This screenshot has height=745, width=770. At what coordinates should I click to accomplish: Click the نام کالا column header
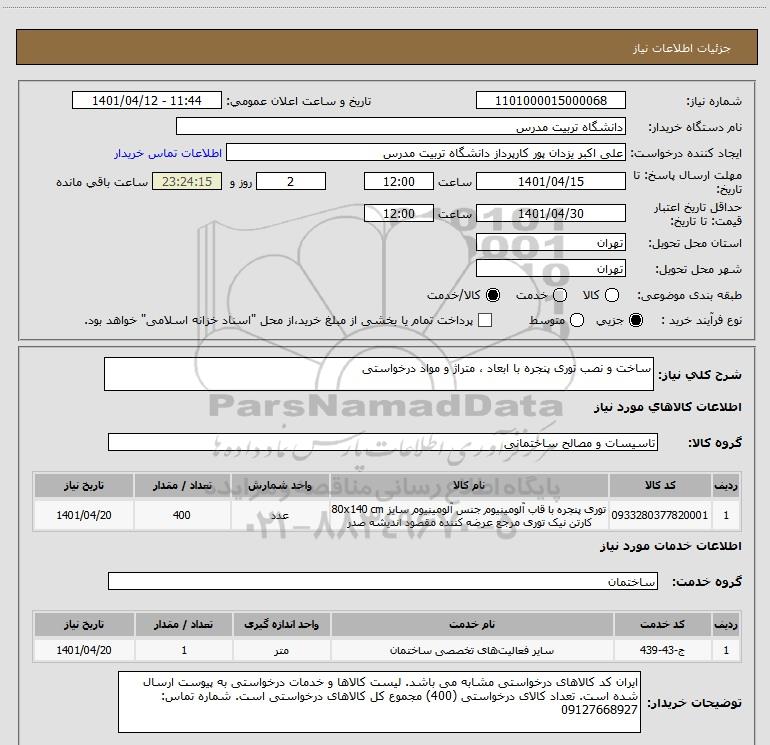click(x=469, y=485)
